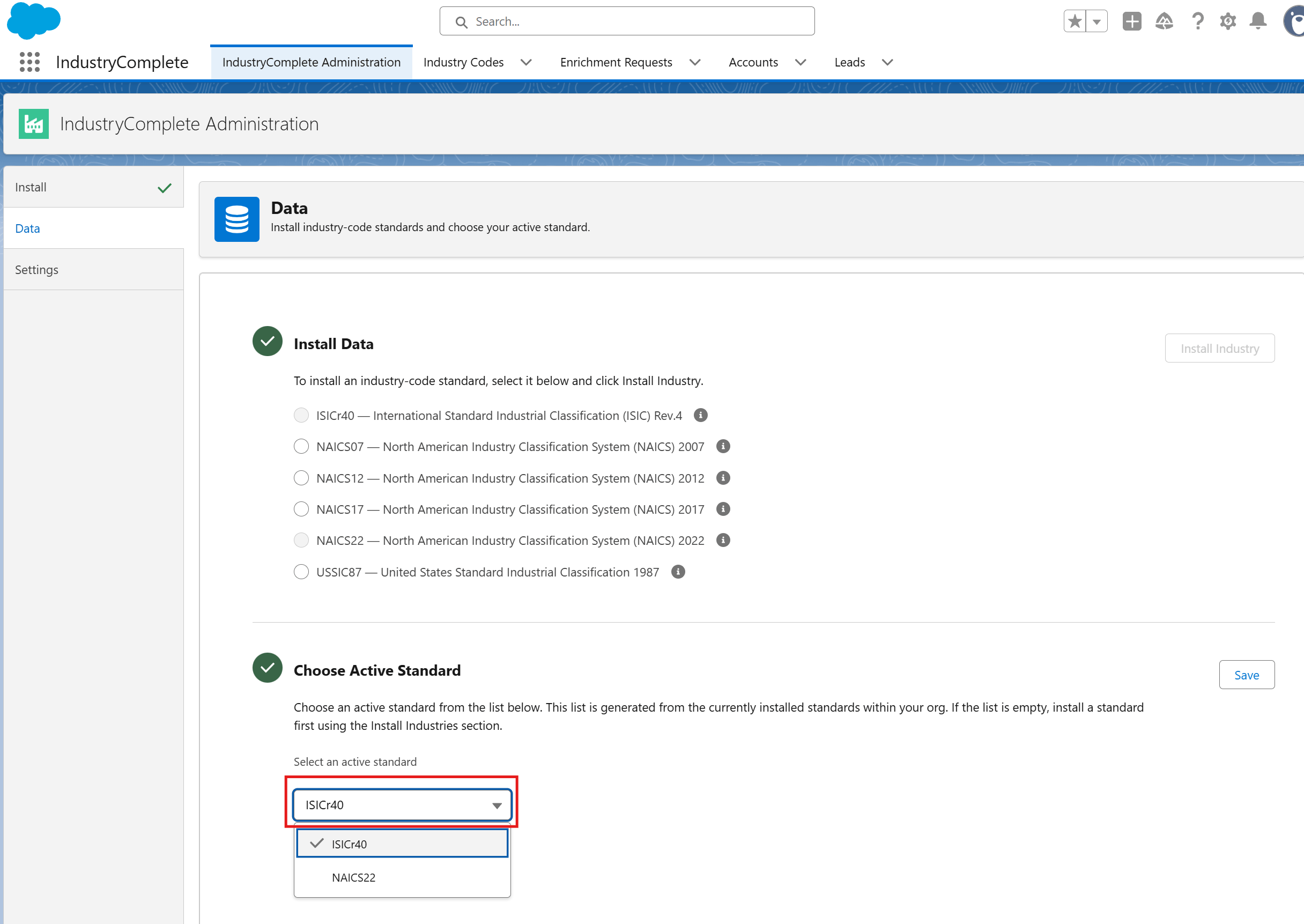
Task: Select the NAICS12 radio button
Action: (x=301, y=478)
